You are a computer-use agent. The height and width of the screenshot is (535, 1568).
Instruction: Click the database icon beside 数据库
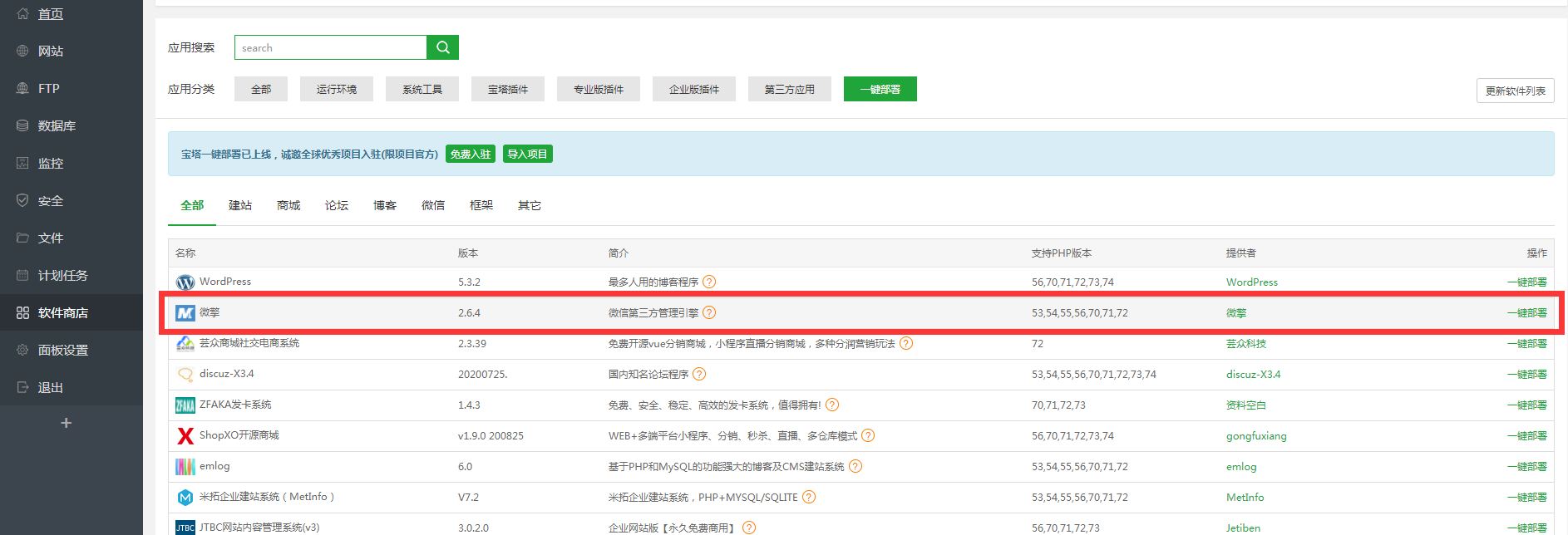[x=22, y=125]
